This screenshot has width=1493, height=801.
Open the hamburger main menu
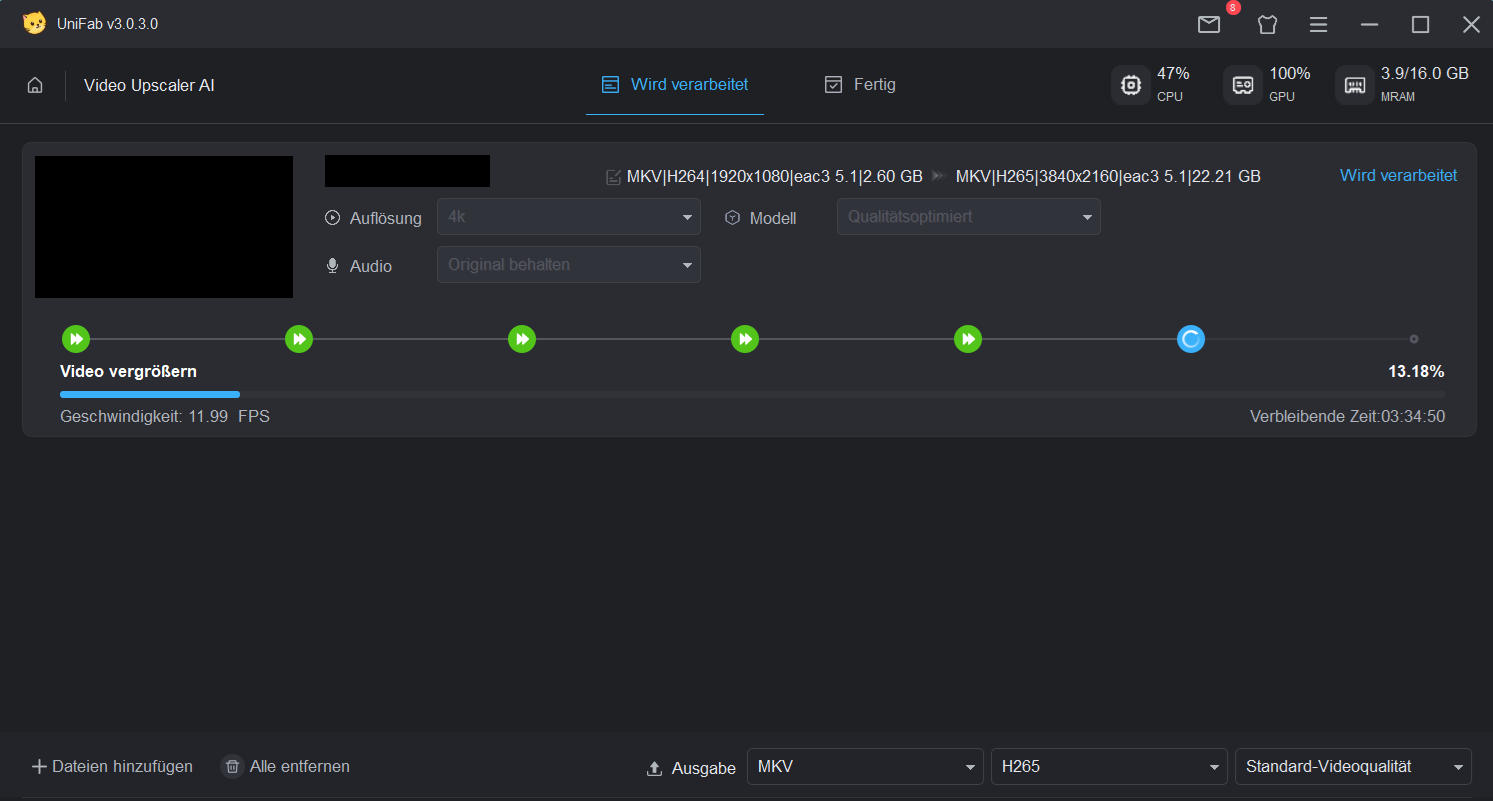coord(1319,25)
